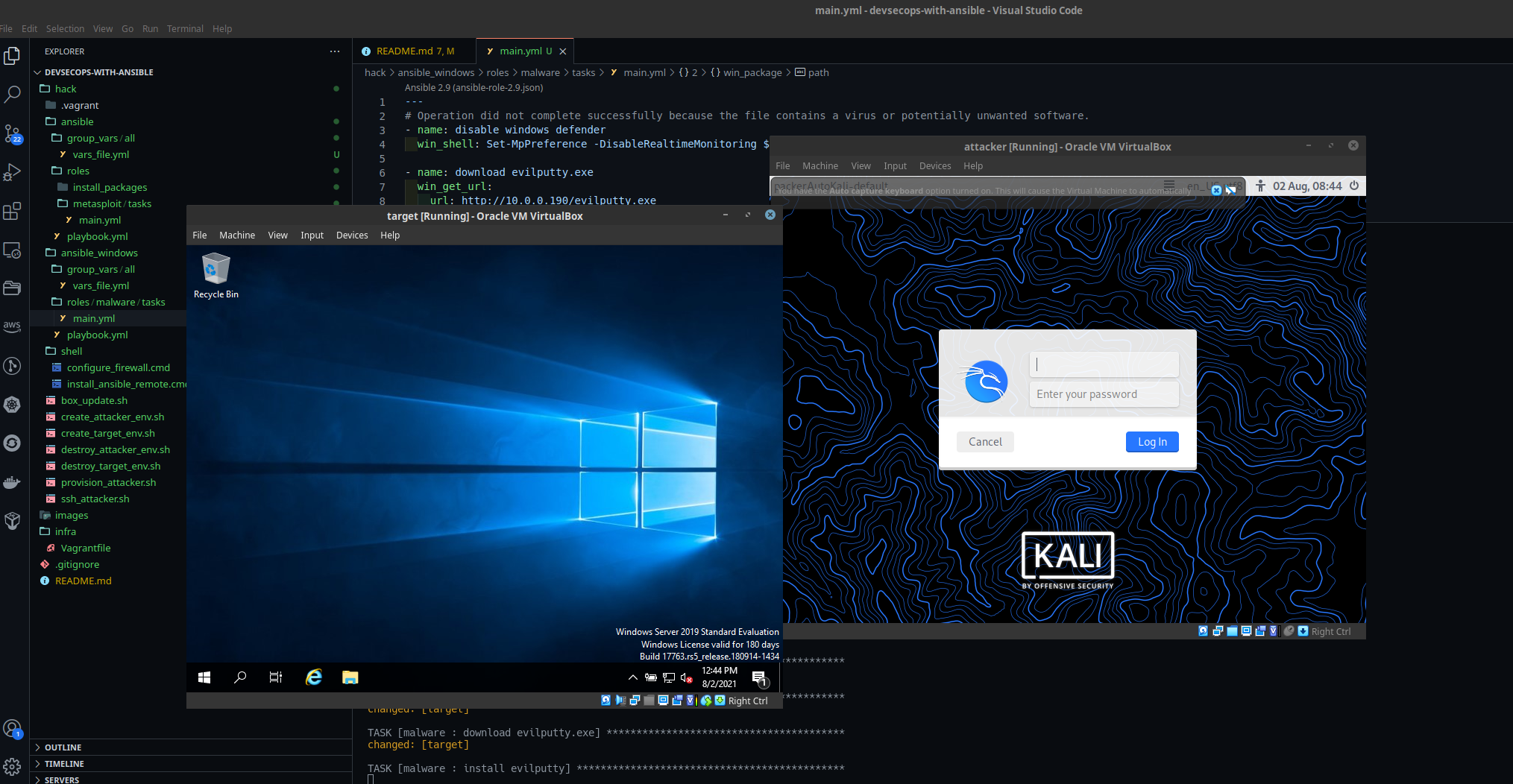Open the Kali session menu hamburger icon

pos(1169,185)
